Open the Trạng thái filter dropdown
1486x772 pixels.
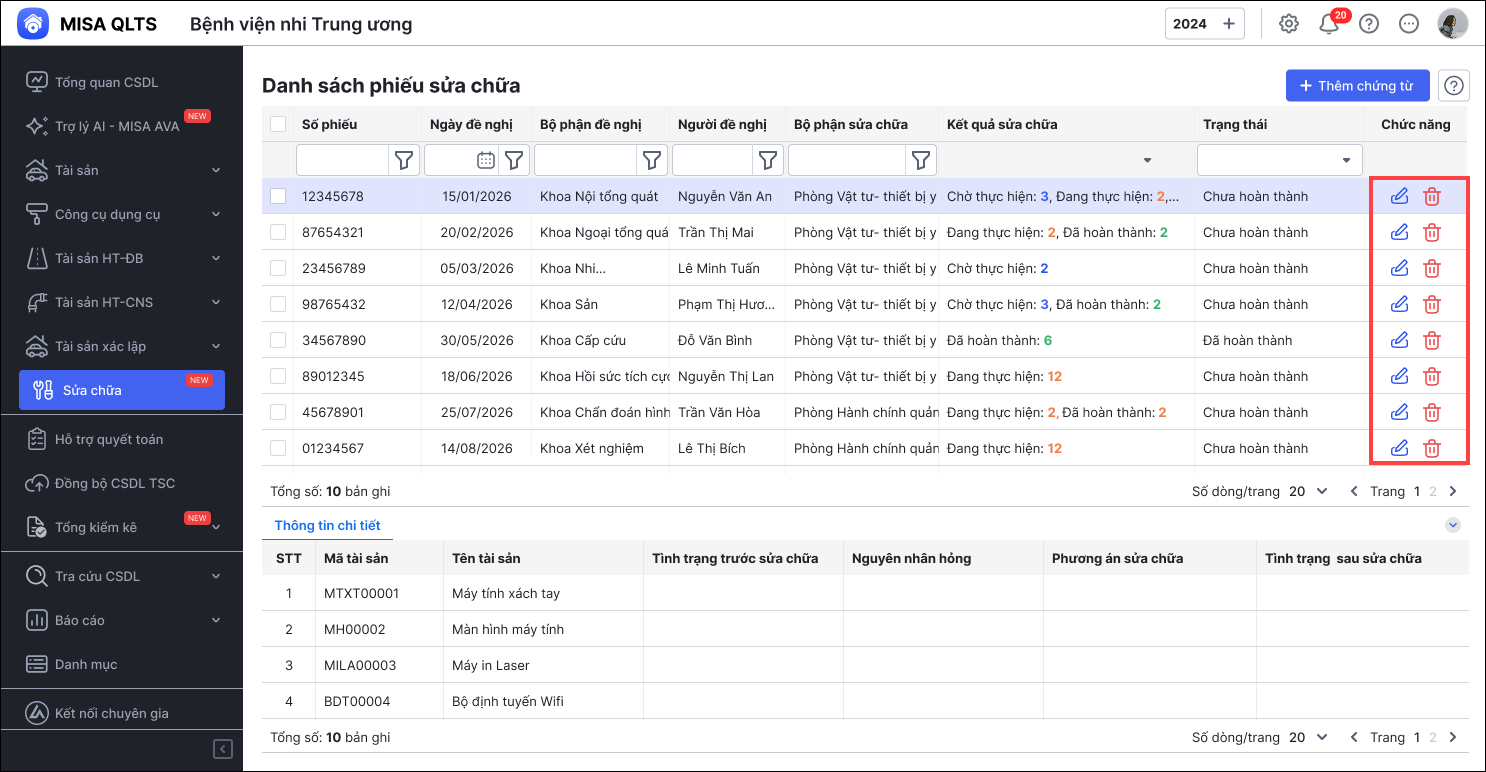tap(1279, 160)
